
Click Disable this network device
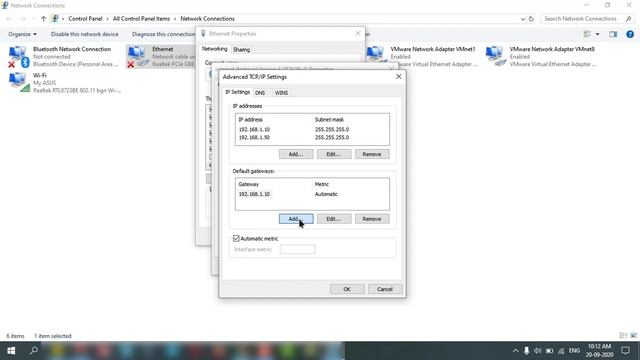[x=84, y=34]
